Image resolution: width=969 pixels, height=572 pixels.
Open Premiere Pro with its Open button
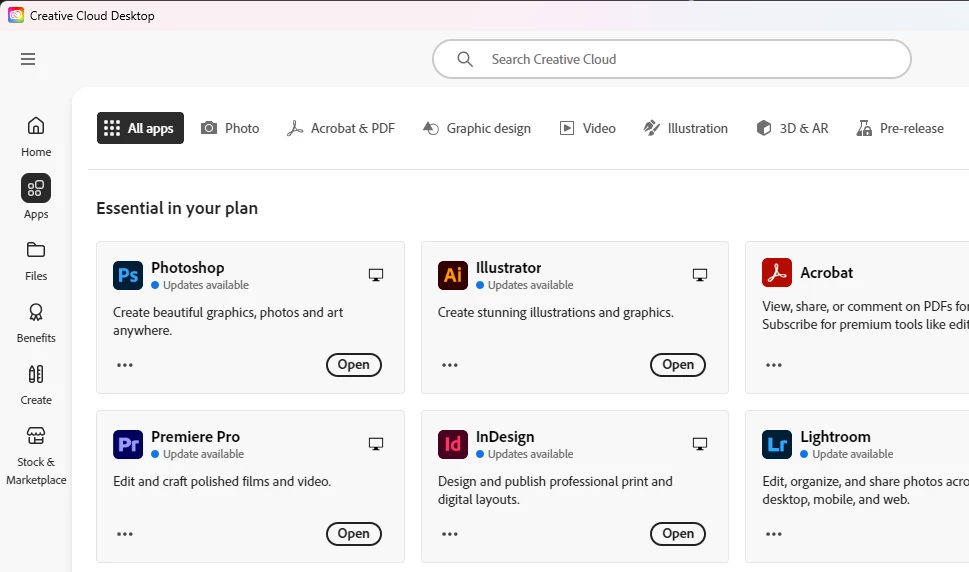click(353, 534)
